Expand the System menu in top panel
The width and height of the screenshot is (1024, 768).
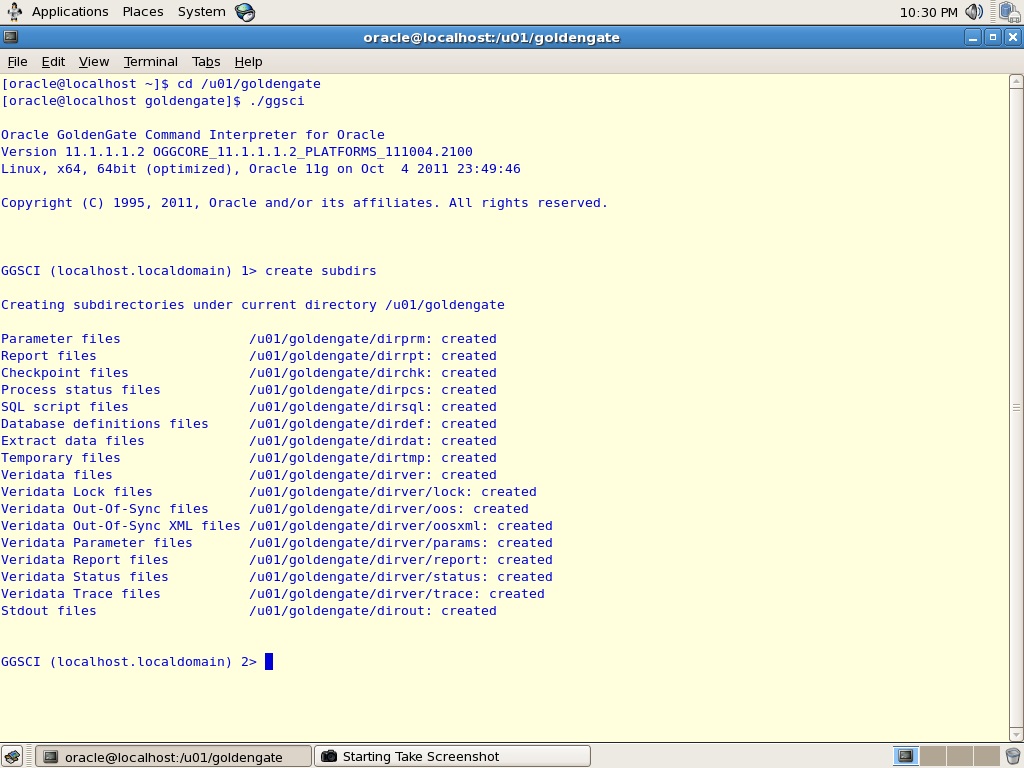[x=202, y=12]
